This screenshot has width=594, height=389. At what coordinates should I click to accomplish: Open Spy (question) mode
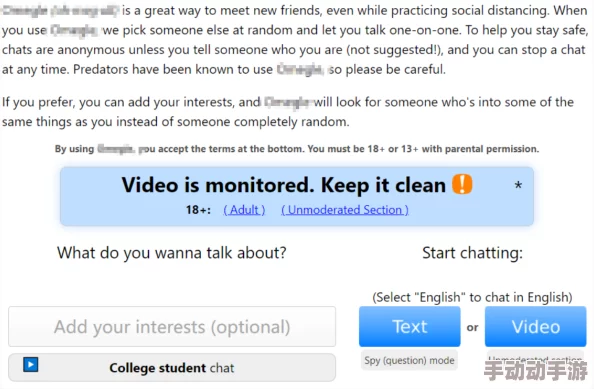click(x=409, y=360)
